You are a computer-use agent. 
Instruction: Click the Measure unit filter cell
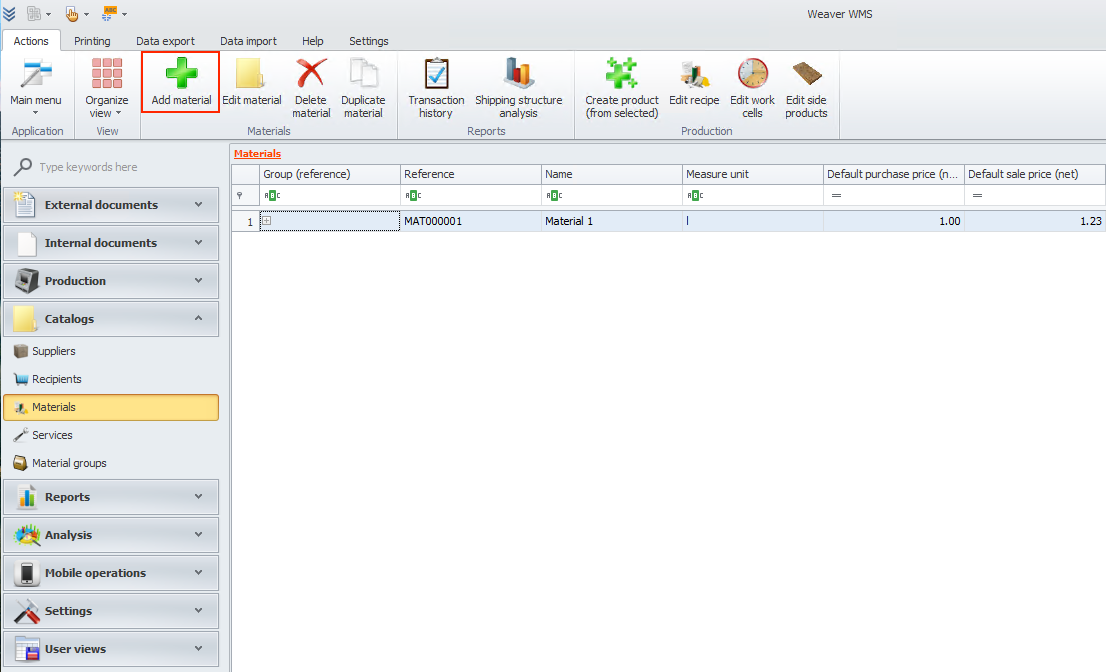(753, 195)
